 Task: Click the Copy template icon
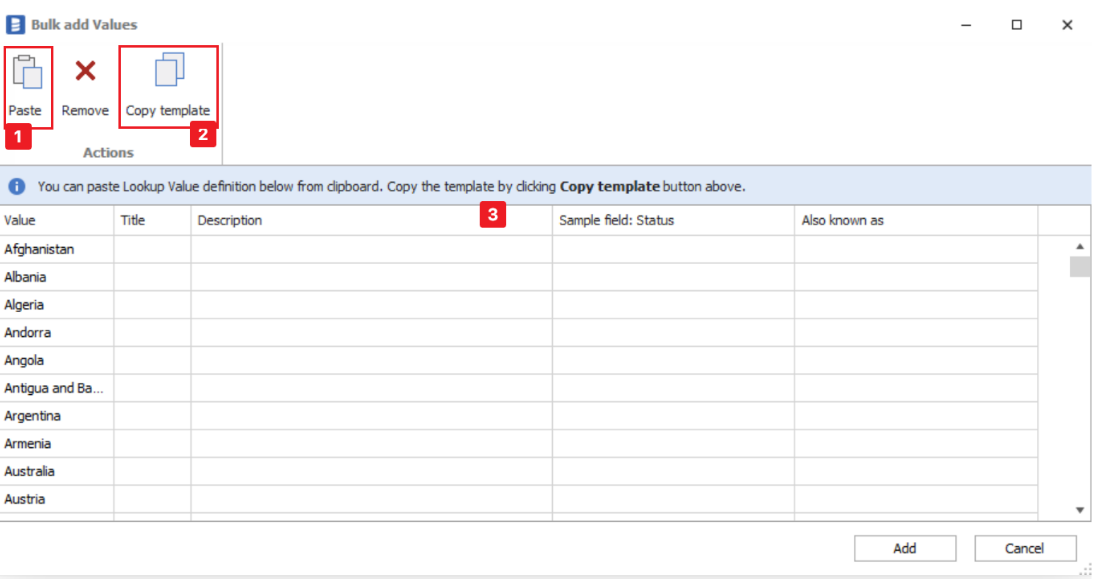click(168, 71)
